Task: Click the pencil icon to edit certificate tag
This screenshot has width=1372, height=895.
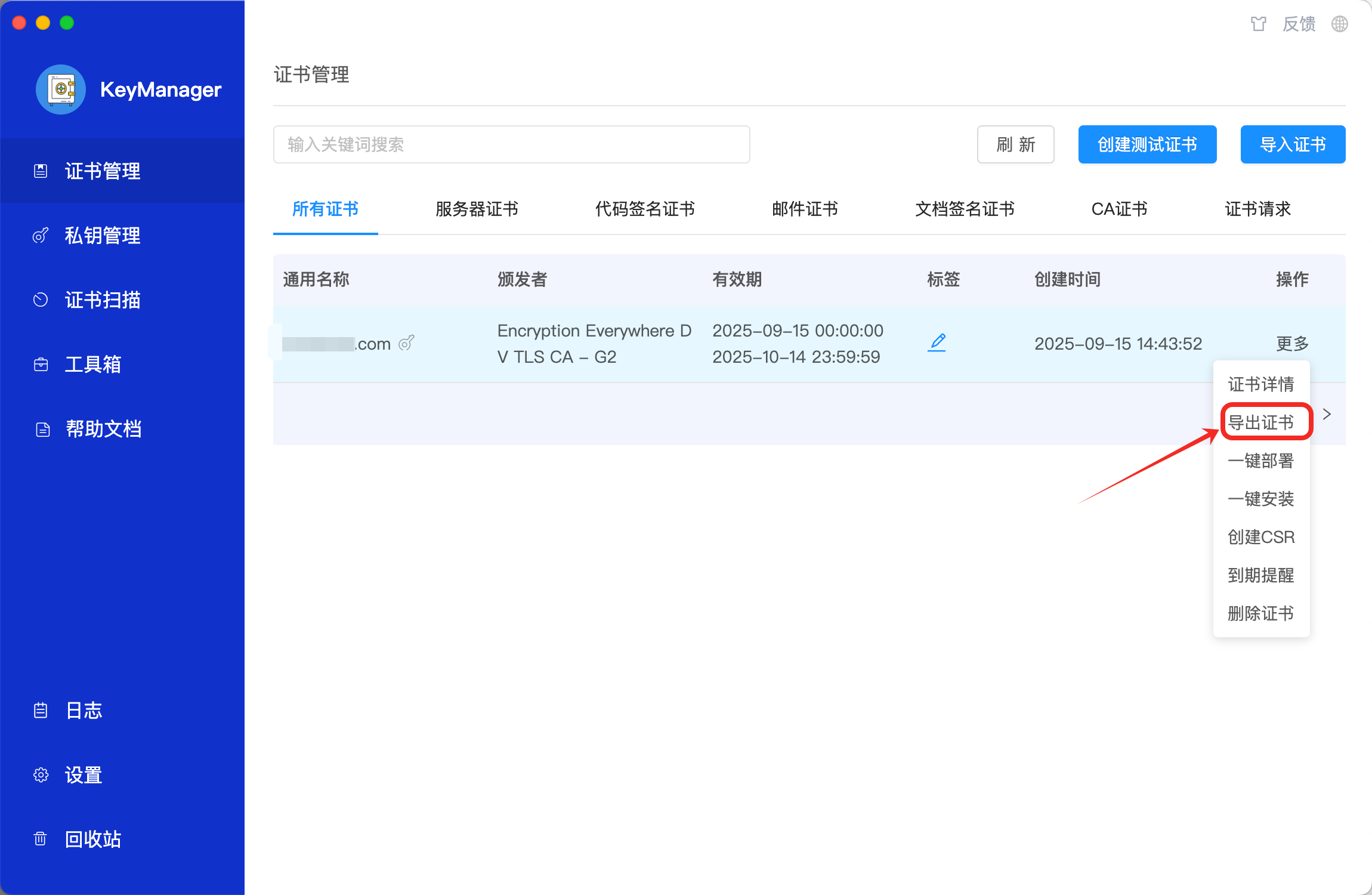Action: [937, 342]
